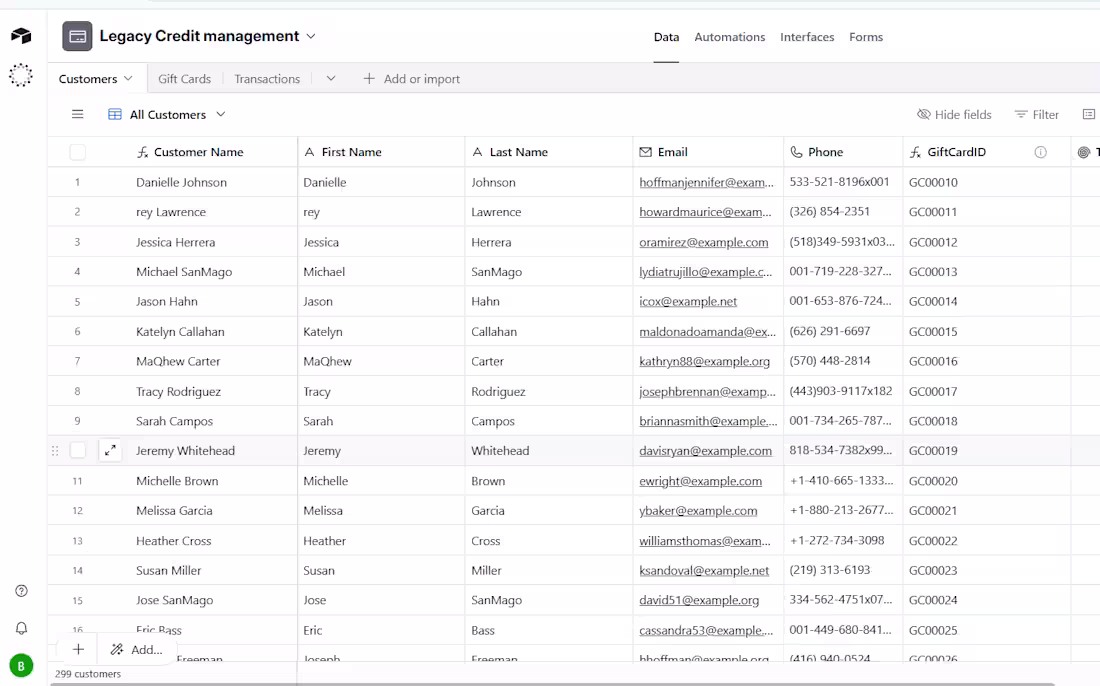Screen dimensions: 1100x686
Task: Open the Airtable home logo
Action: [x=21, y=36]
